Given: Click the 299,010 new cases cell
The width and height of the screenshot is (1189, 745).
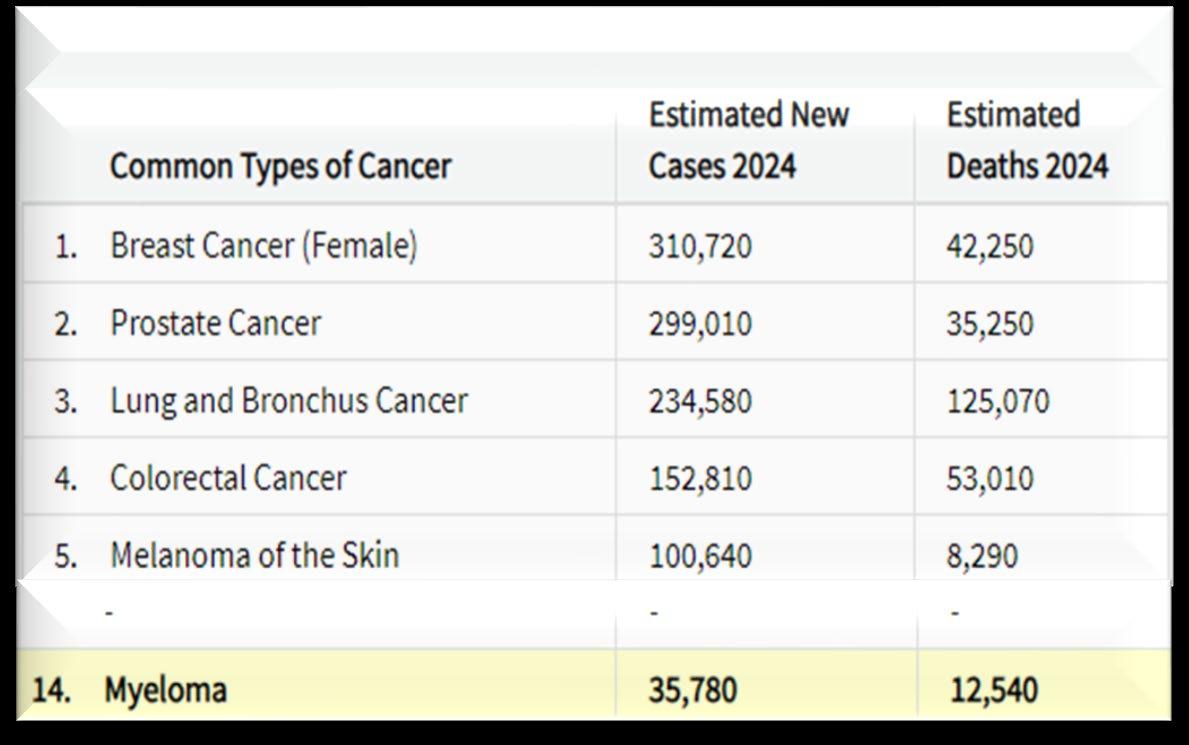Looking at the screenshot, I should click(x=699, y=324).
